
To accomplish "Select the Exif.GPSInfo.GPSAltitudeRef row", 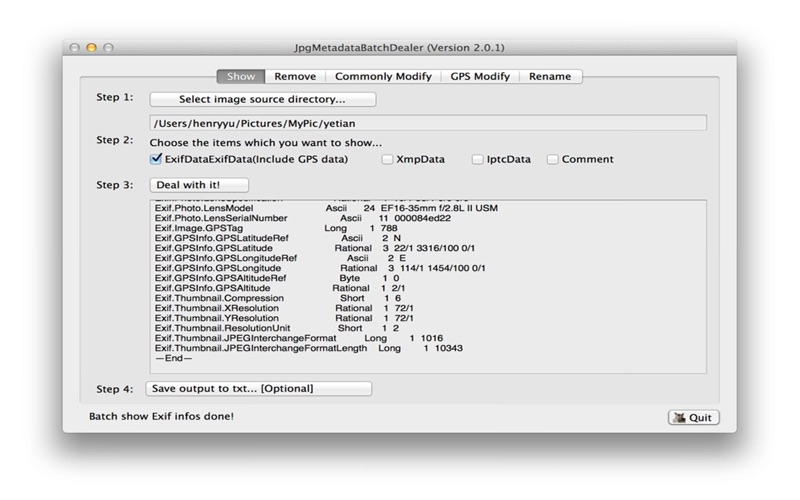I will pyautogui.click(x=277, y=279).
